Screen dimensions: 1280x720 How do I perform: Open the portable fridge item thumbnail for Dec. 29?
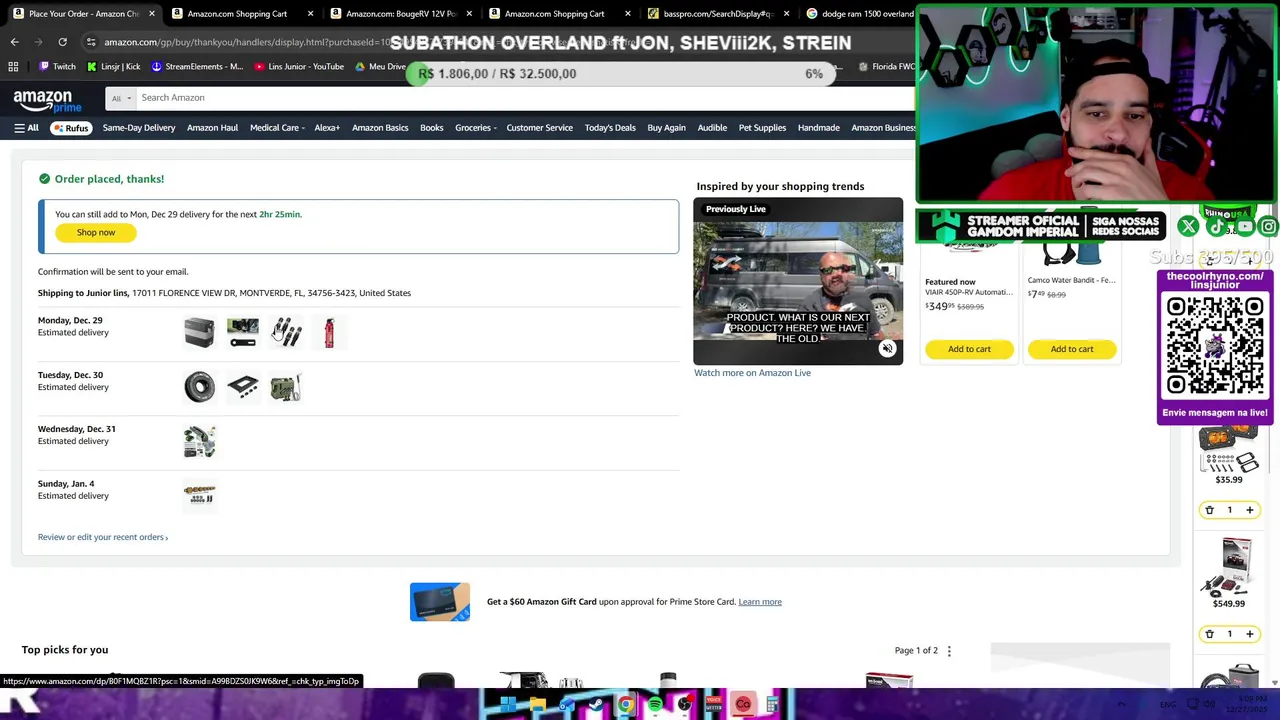point(199,333)
